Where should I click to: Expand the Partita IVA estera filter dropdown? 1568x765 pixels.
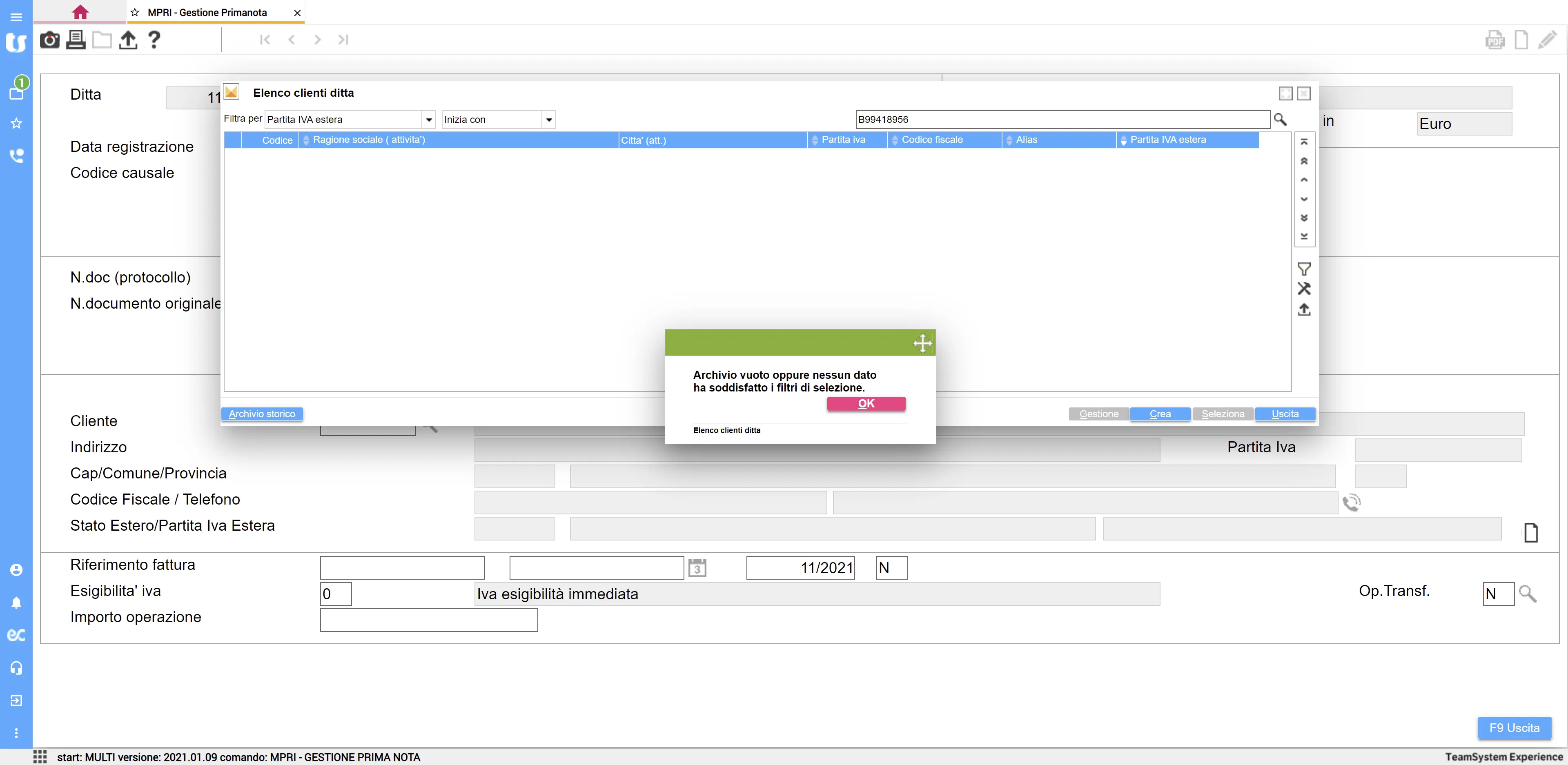[x=429, y=120]
